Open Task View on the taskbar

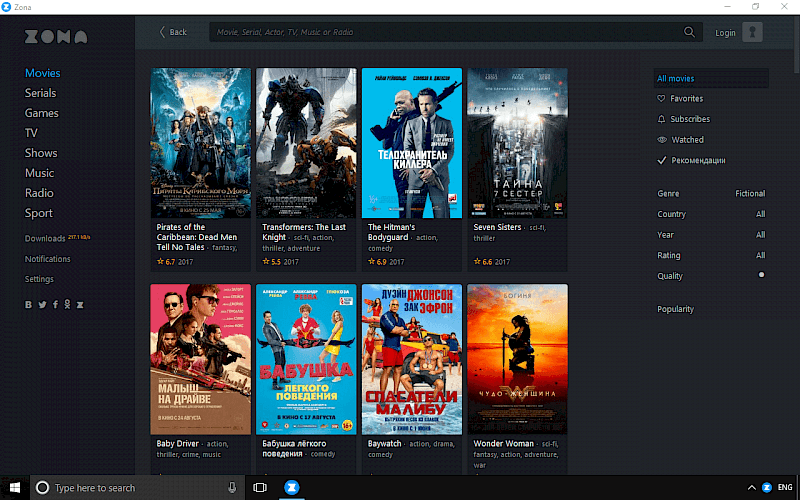pyautogui.click(x=260, y=488)
